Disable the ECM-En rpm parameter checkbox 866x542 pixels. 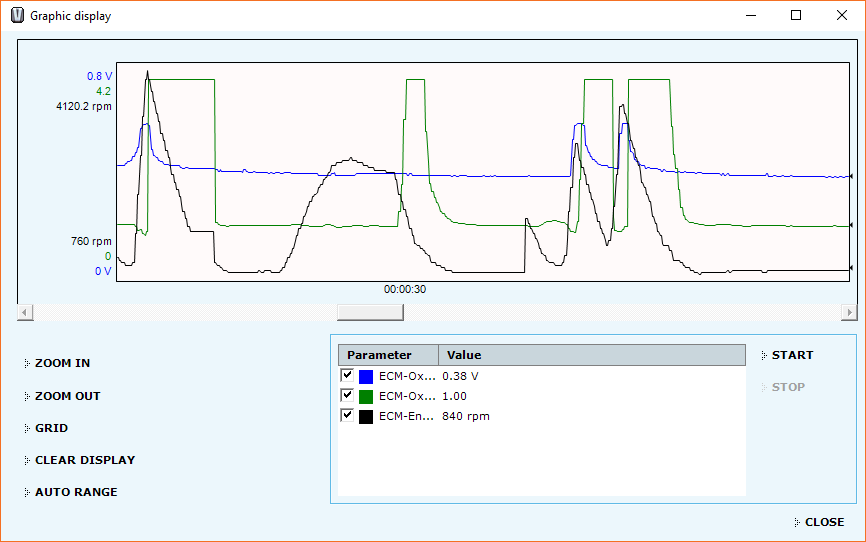(x=347, y=415)
